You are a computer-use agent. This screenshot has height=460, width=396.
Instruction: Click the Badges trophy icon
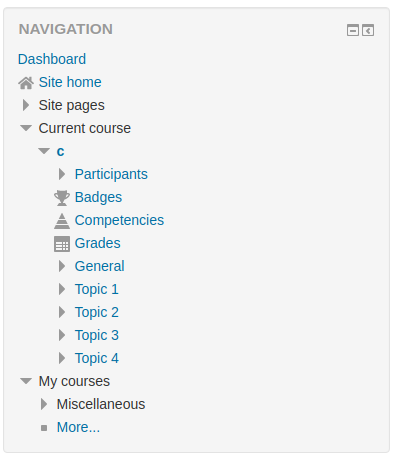(62, 198)
